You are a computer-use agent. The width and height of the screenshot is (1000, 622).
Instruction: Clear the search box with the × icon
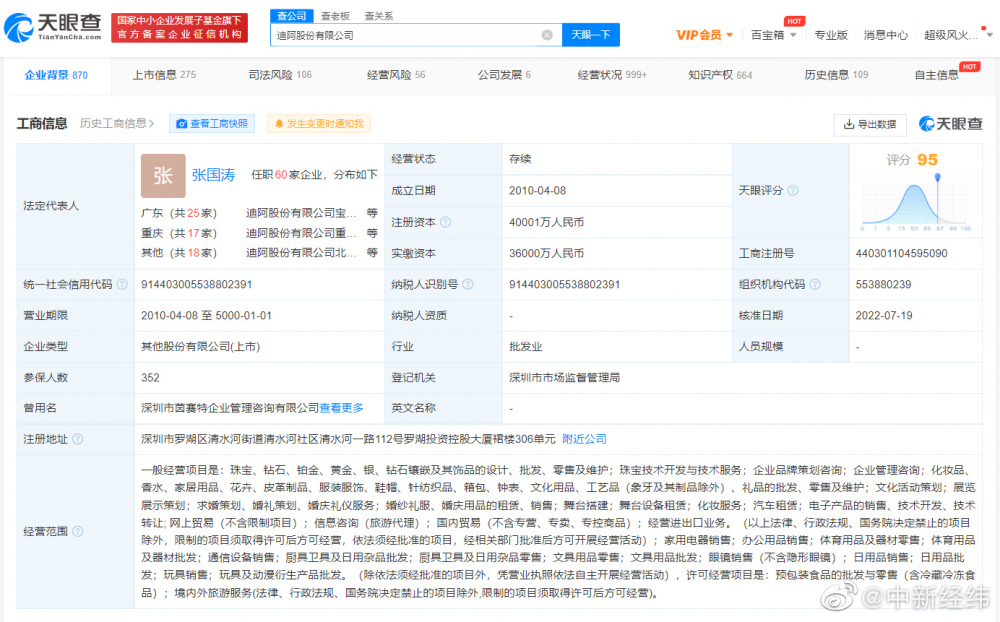pos(546,33)
